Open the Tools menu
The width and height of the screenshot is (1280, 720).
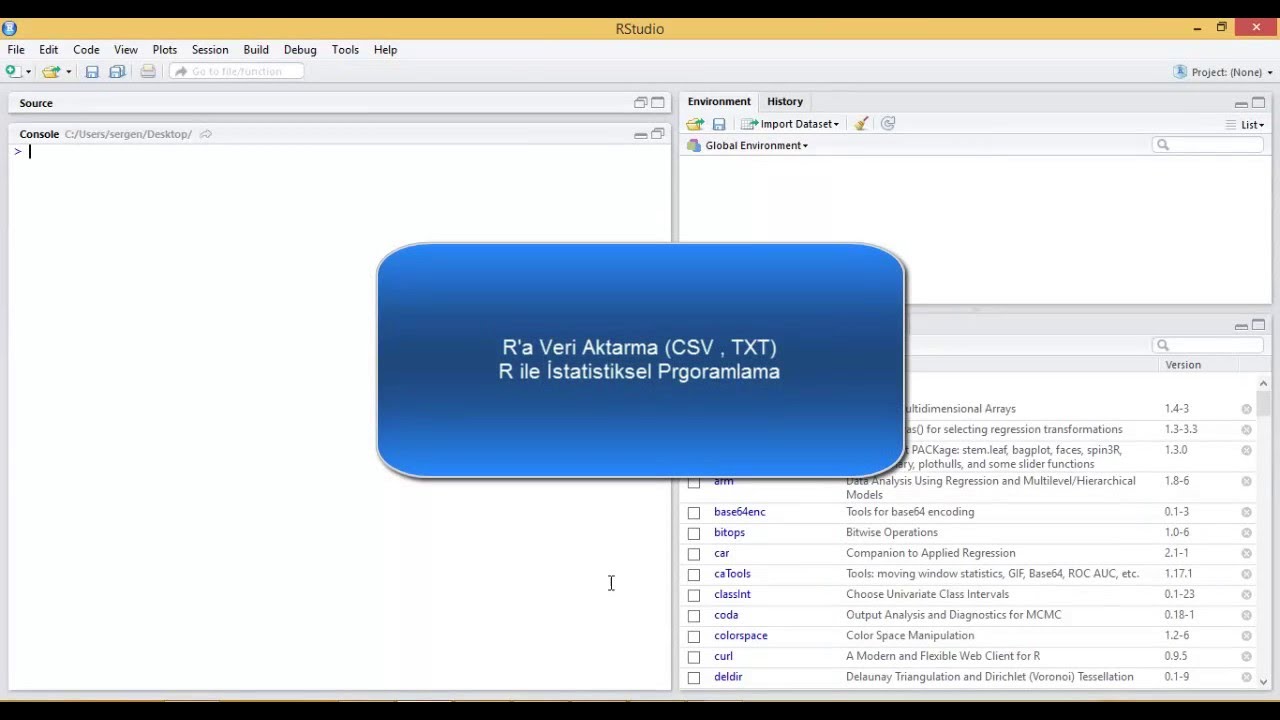pos(345,49)
